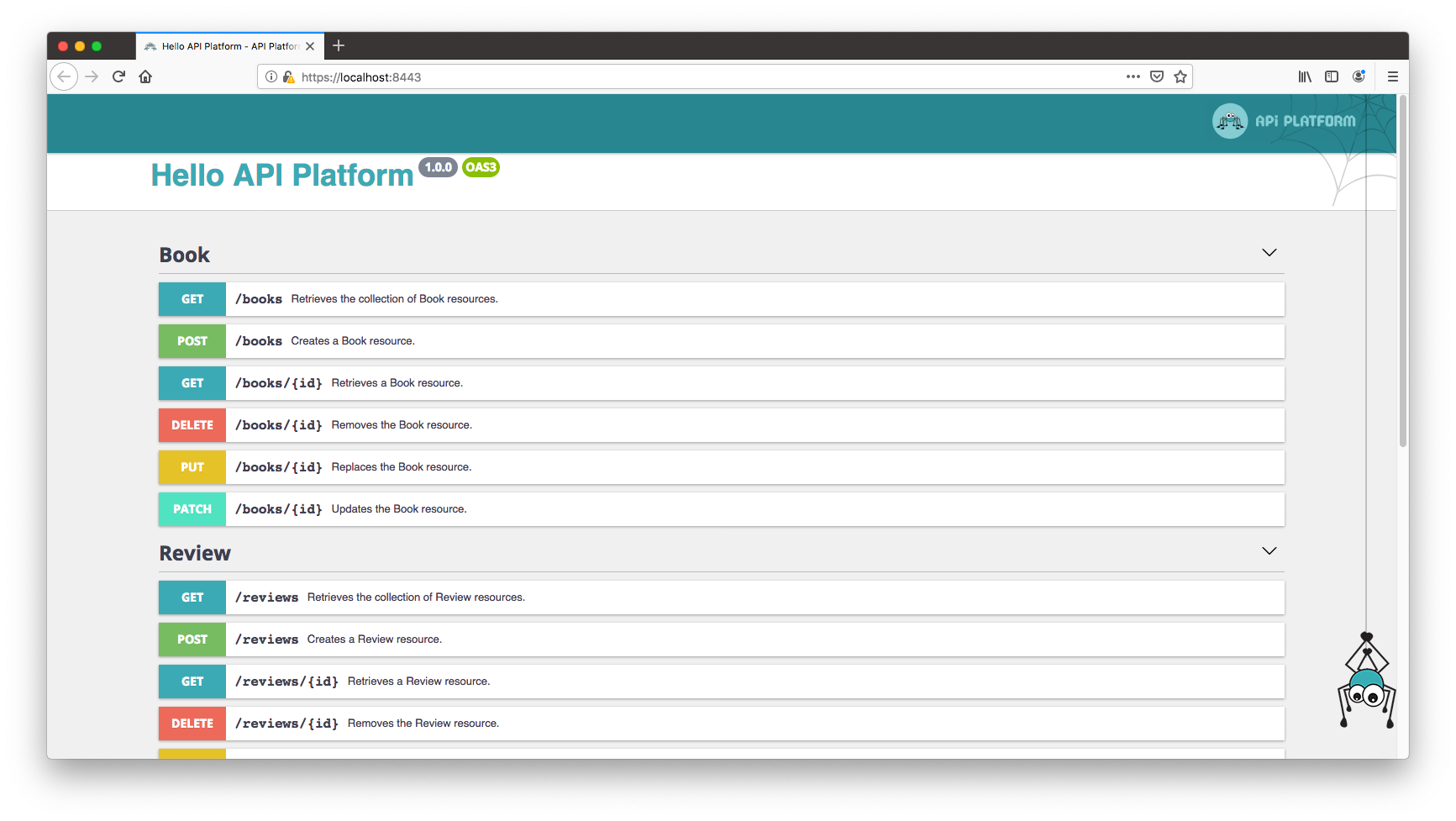Open the Firefox account icon
Viewport: 1456px width, 821px height.
[1359, 76]
